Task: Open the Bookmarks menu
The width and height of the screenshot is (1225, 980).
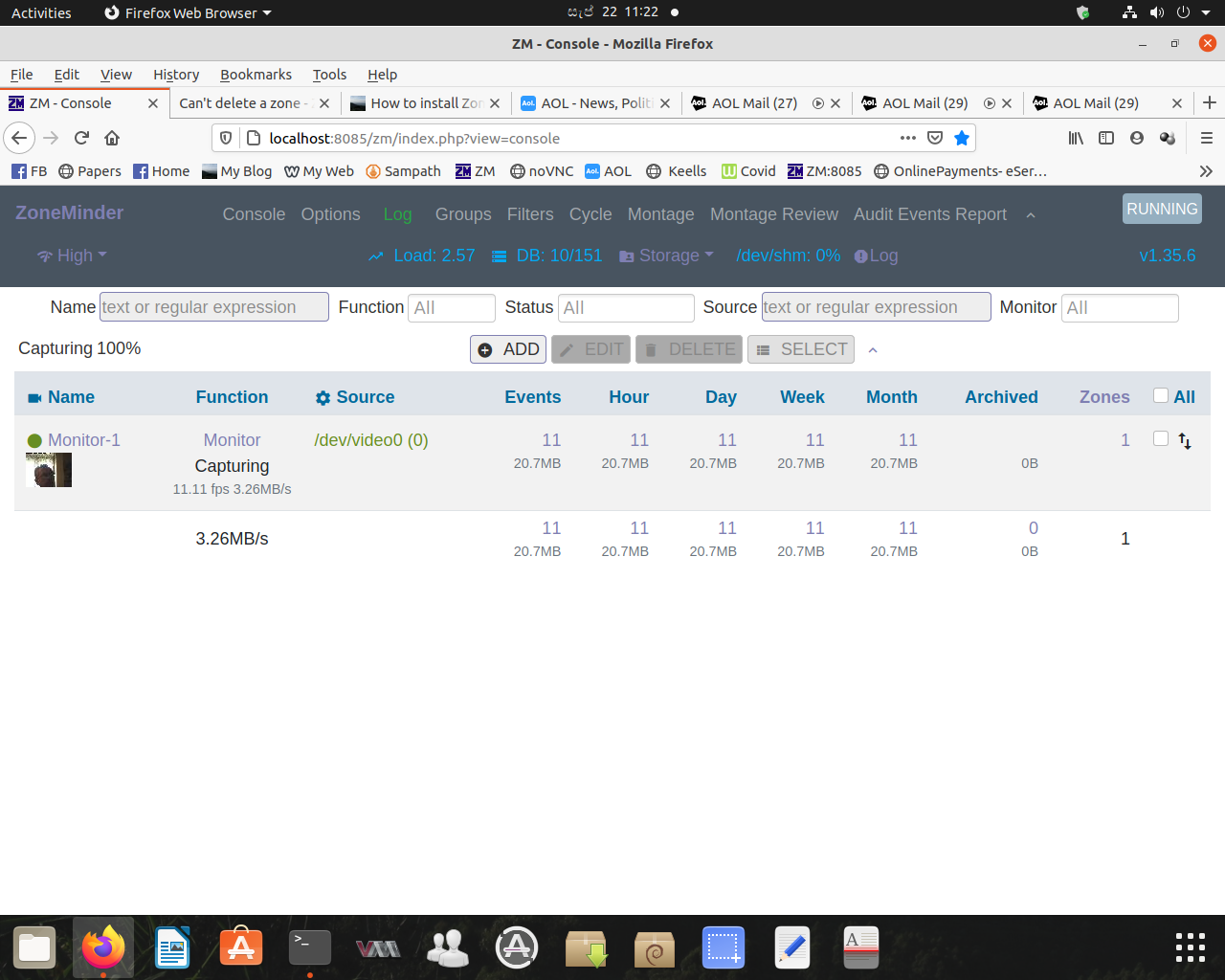Action: pyautogui.click(x=256, y=75)
